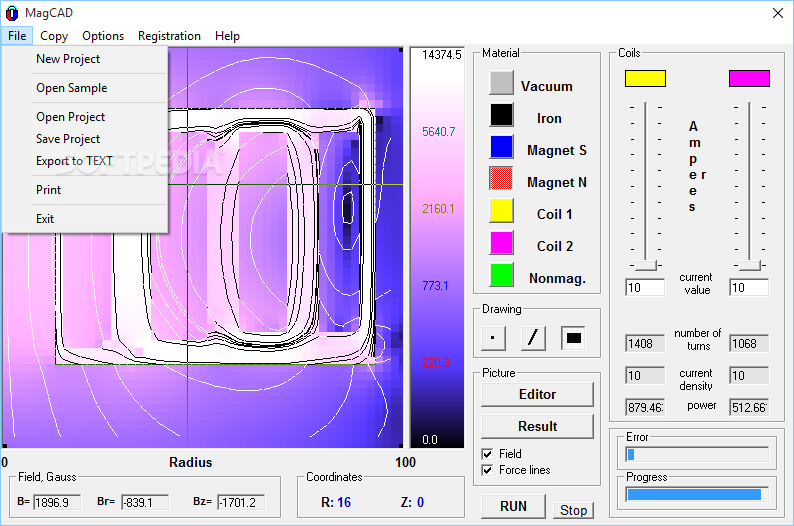Image resolution: width=794 pixels, height=526 pixels.
Task: Click scale value 2160.1
Action: click(x=439, y=209)
